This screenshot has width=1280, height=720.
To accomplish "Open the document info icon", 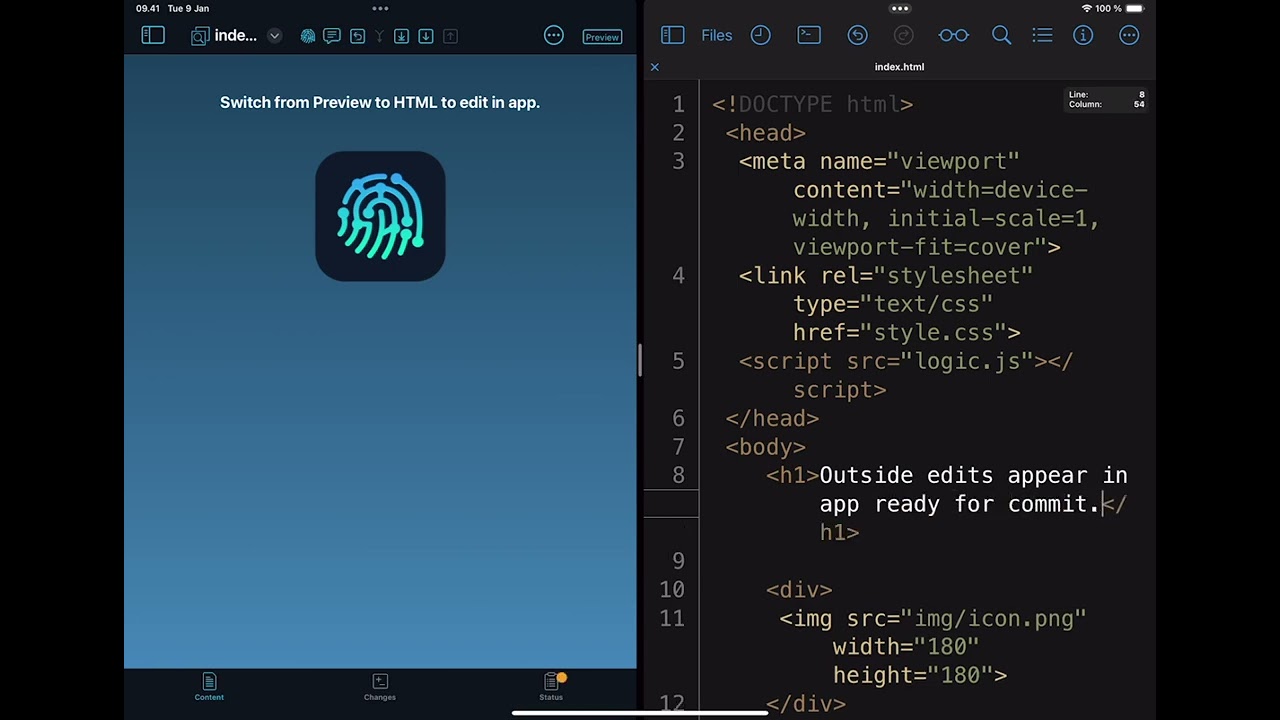I will [x=1083, y=35].
